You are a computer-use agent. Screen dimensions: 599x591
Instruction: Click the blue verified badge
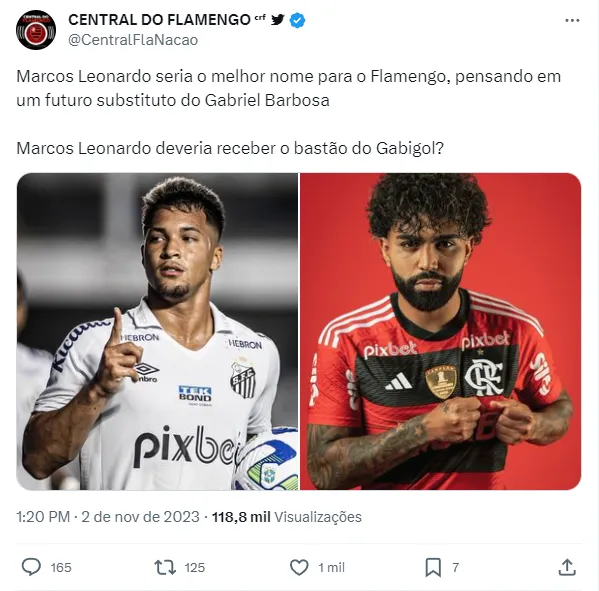click(x=297, y=20)
